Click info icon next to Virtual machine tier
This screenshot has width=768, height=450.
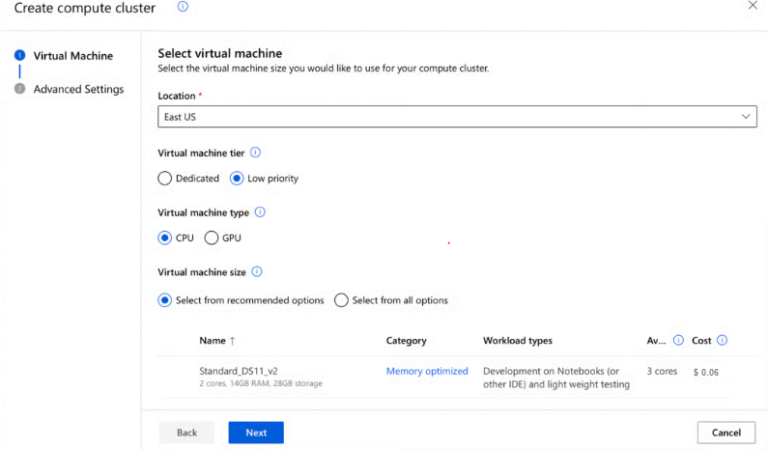[255, 152]
